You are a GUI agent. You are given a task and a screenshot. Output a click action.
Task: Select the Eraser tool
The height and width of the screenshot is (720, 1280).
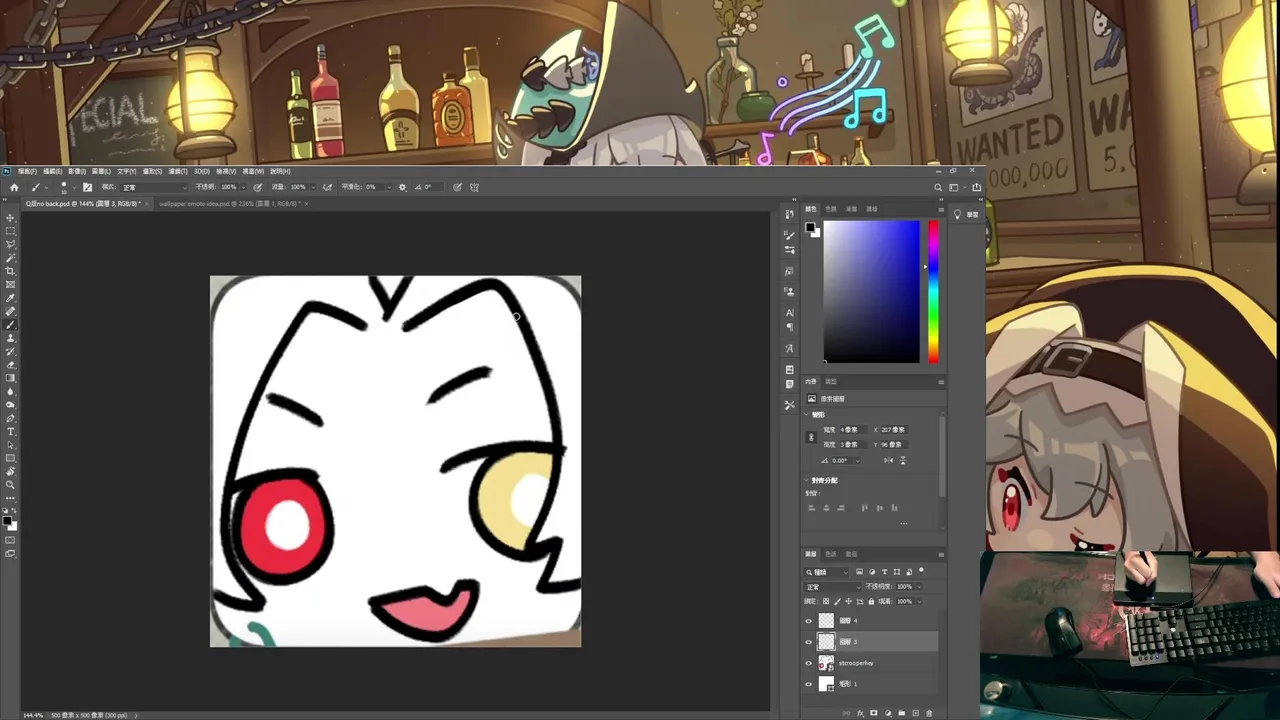pyautogui.click(x=10, y=364)
